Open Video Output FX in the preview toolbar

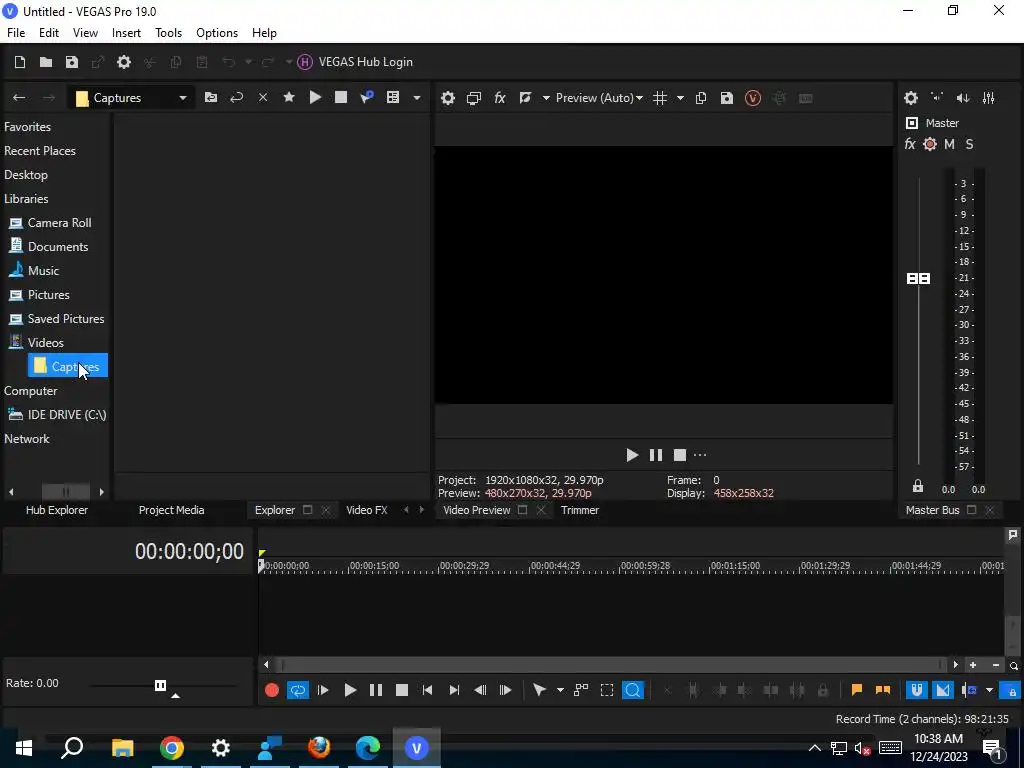pyautogui.click(x=500, y=98)
